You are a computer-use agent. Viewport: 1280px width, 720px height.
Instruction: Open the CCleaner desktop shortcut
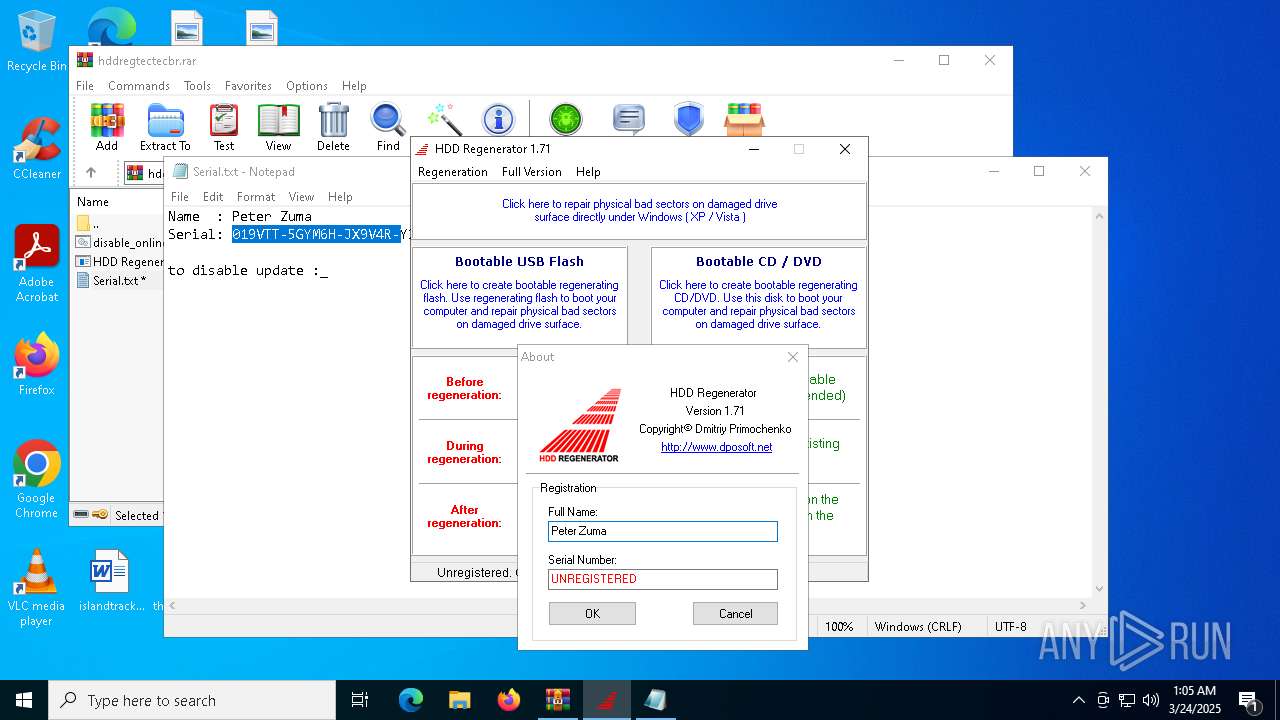36,149
